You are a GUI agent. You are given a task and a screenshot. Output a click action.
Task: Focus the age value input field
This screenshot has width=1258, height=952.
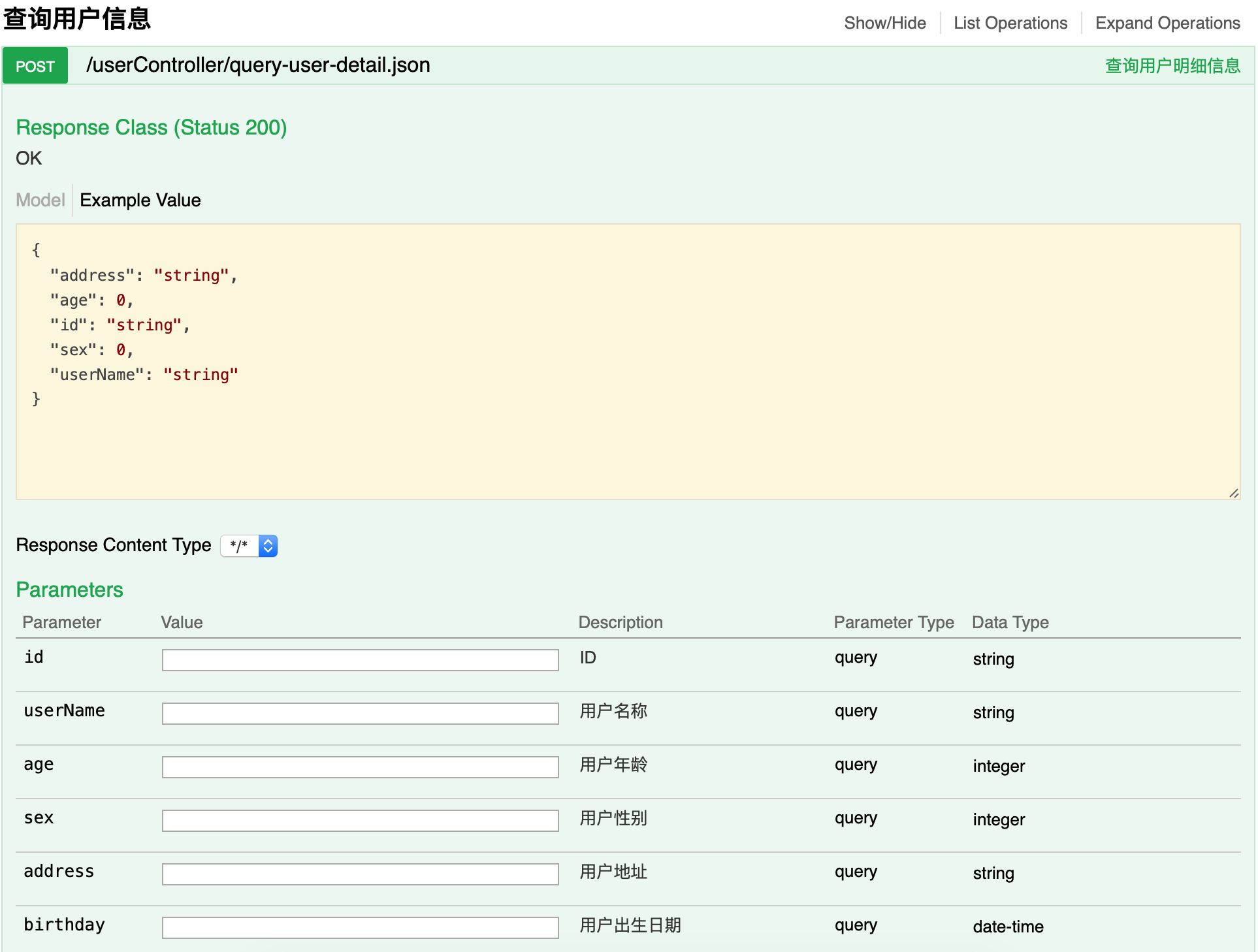(360, 767)
